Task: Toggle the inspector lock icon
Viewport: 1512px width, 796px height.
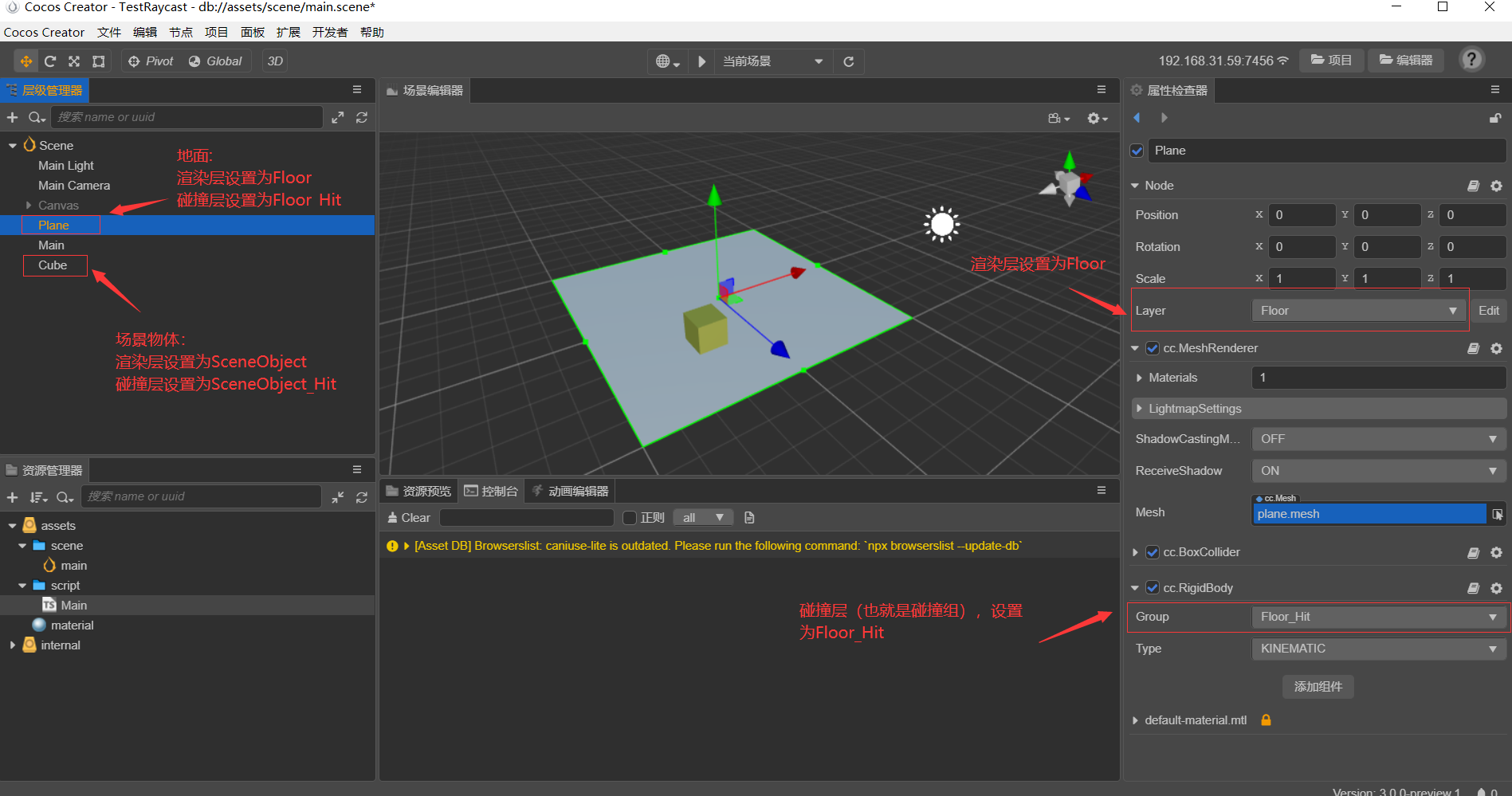Action: pyautogui.click(x=1495, y=118)
